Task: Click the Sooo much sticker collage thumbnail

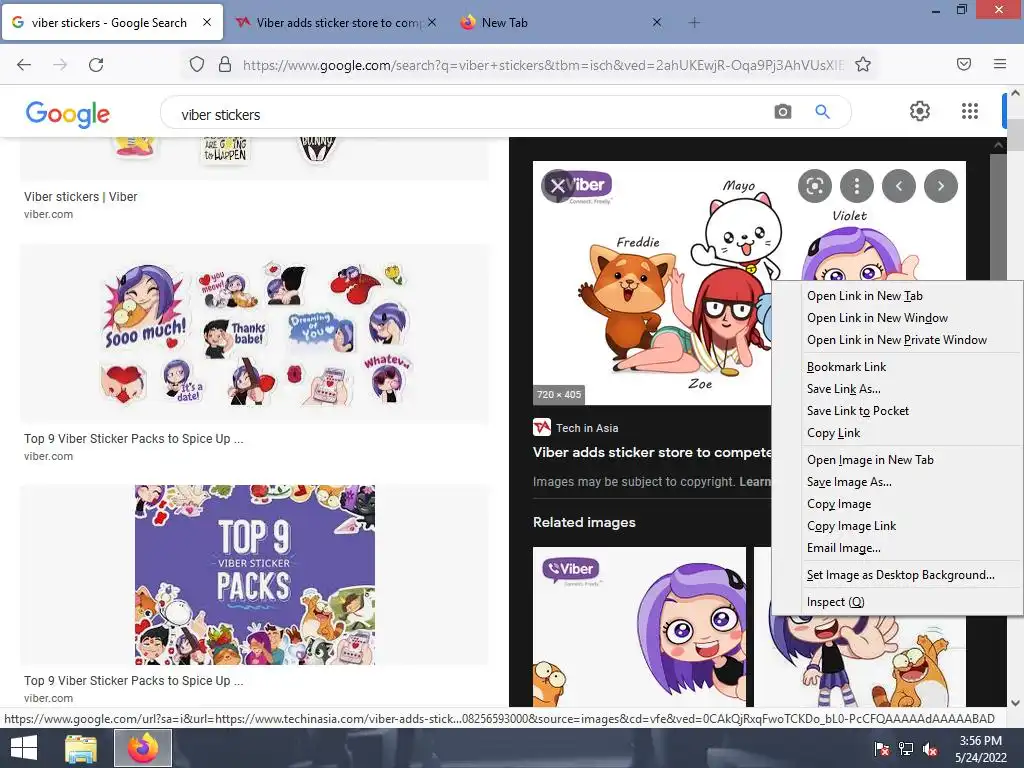Action: pyautogui.click(x=254, y=334)
